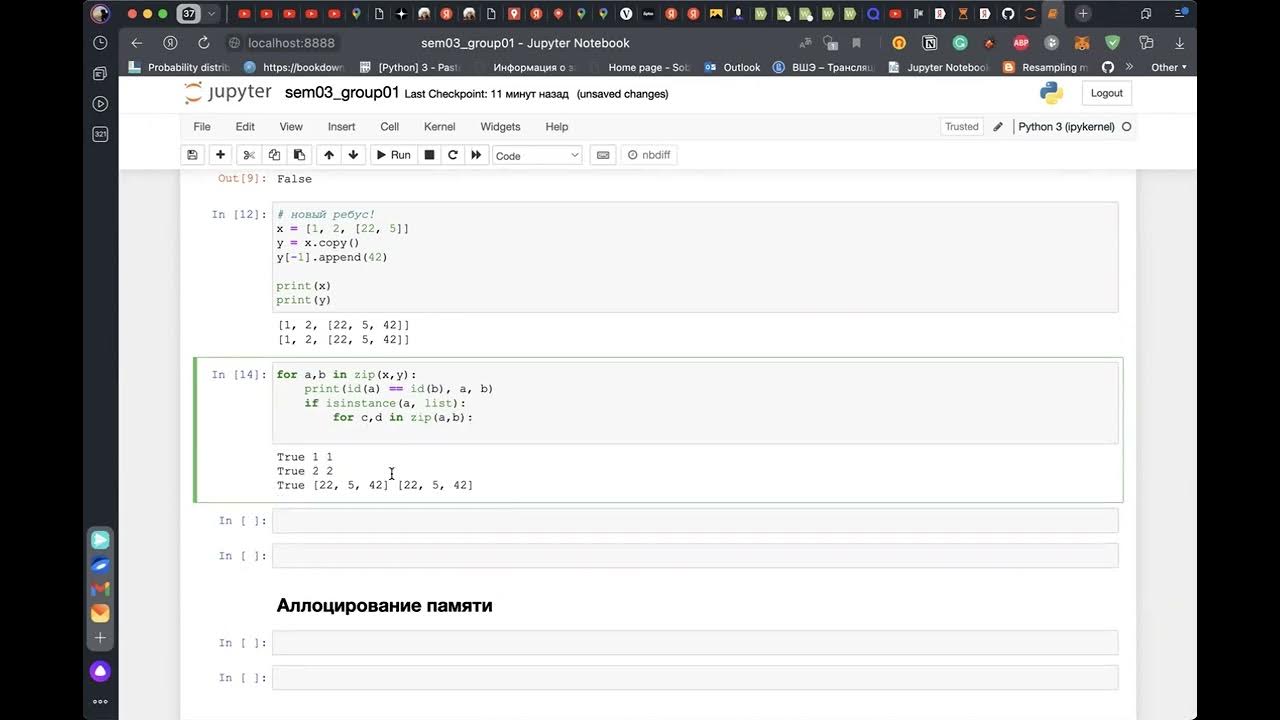Open history clock icon in sidebar
Image resolution: width=1280 pixels, height=720 pixels.
[x=100, y=43]
